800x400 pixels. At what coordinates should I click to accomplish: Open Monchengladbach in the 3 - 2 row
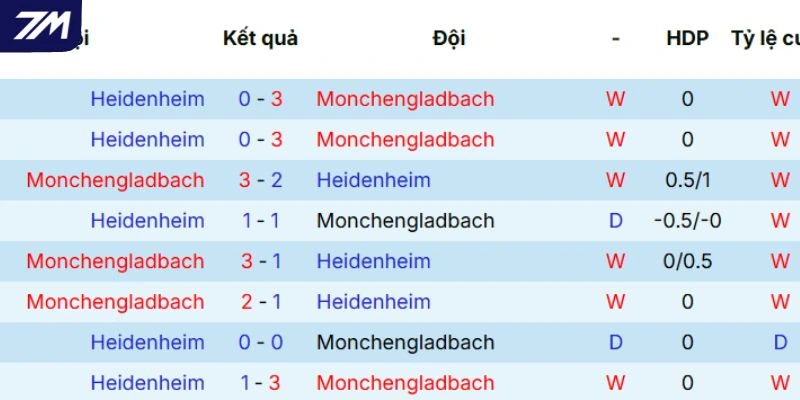(x=115, y=181)
